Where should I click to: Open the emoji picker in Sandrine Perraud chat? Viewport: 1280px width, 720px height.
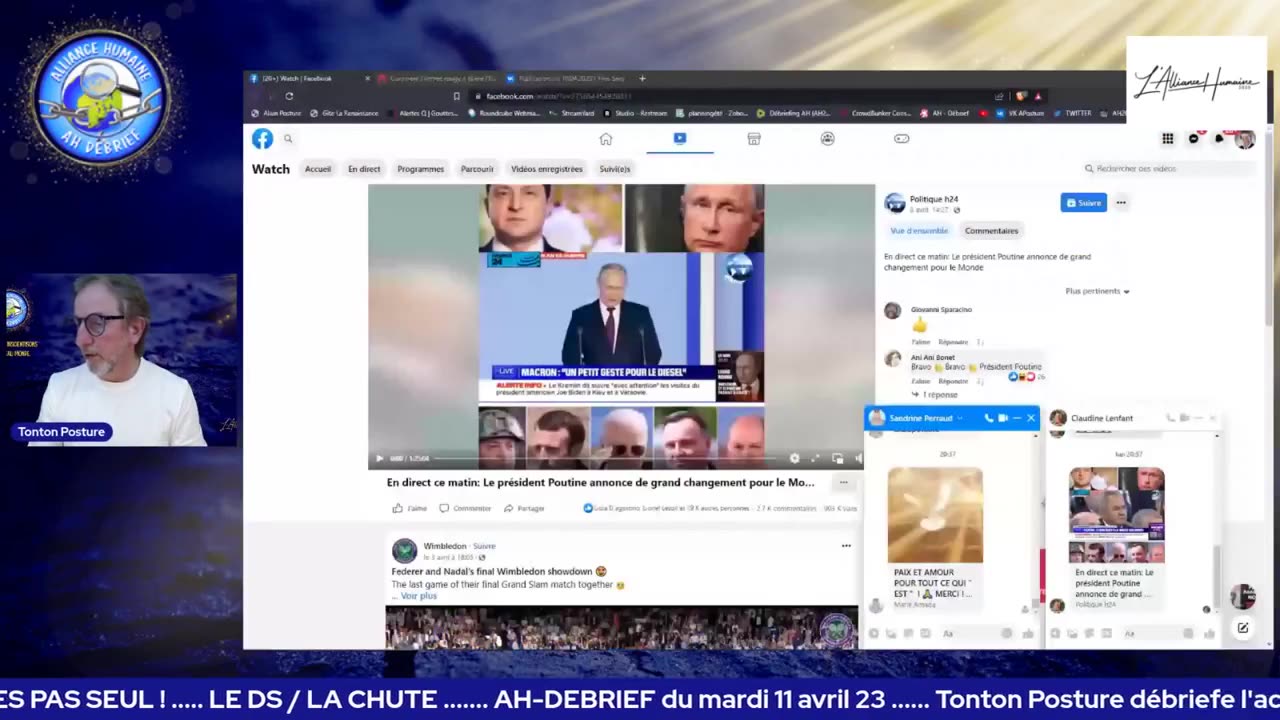[1006, 633]
